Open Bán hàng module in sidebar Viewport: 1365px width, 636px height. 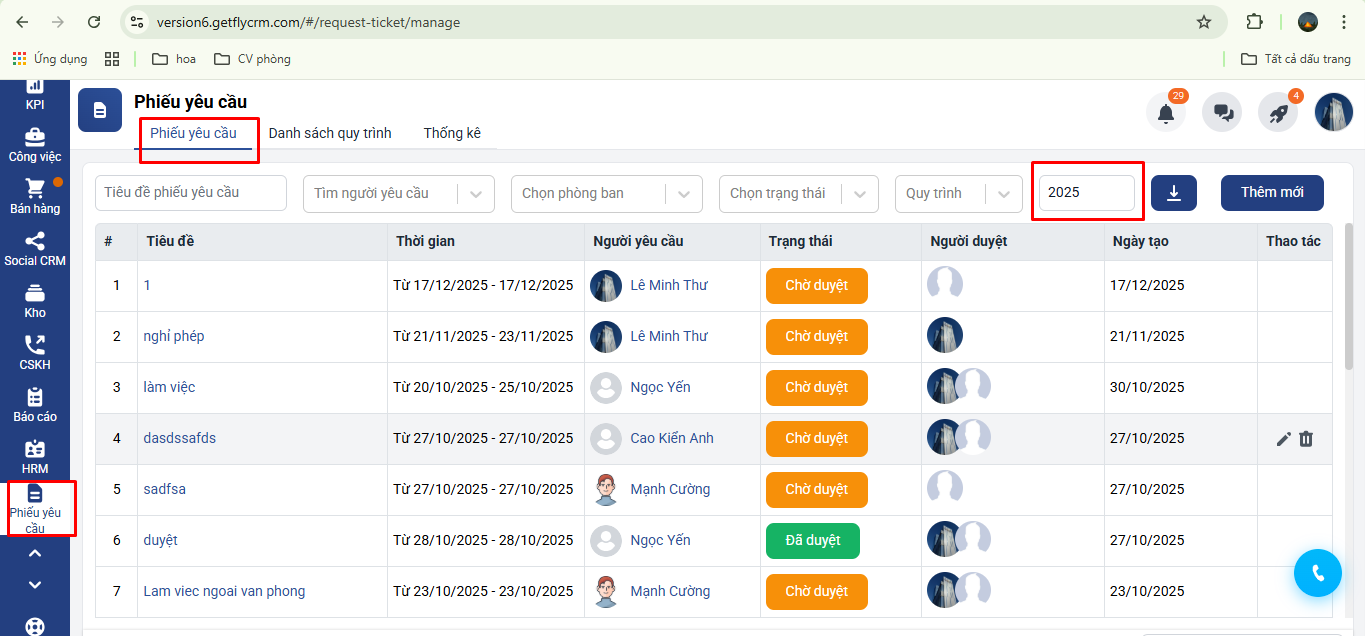[35, 197]
